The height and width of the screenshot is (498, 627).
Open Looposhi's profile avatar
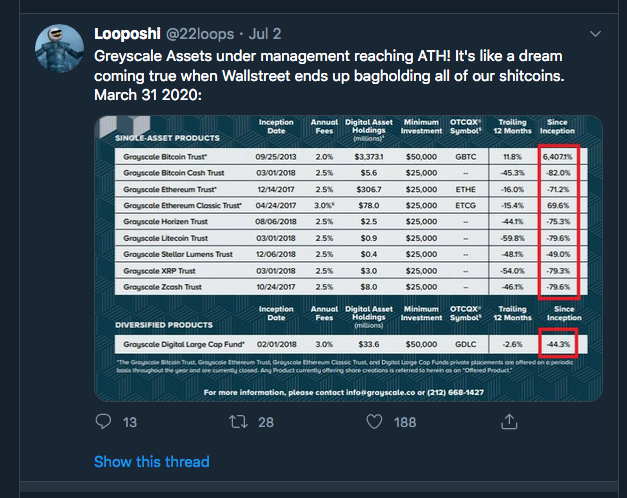coord(60,48)
